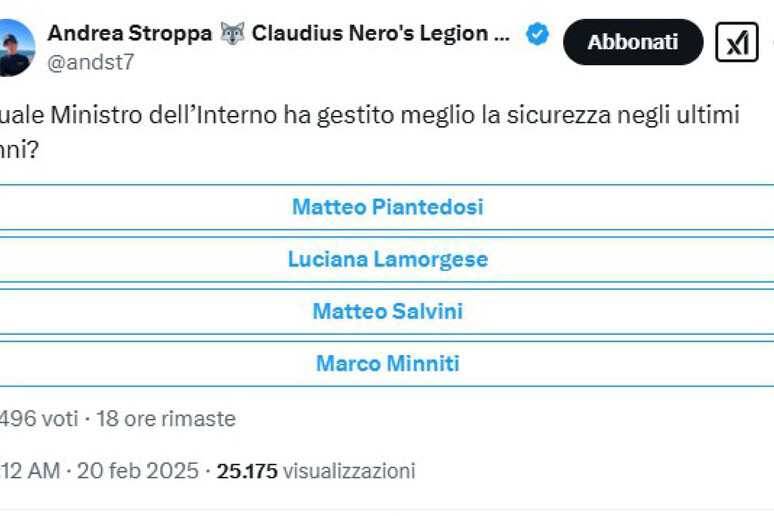Click the poll question text
Screen dimensions: 774x516
[x=369, y=132]
